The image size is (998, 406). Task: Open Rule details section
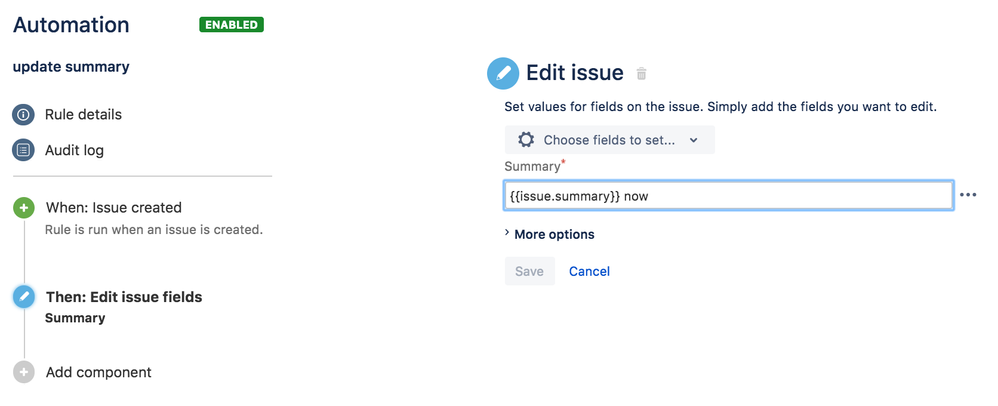83,115
